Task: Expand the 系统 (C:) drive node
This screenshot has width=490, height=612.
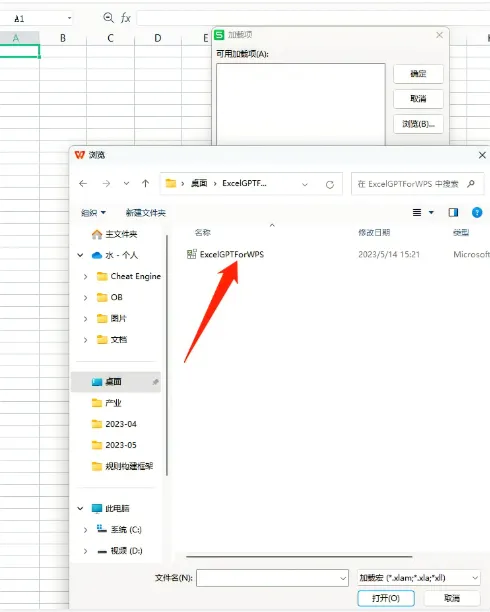Action: 86,530
